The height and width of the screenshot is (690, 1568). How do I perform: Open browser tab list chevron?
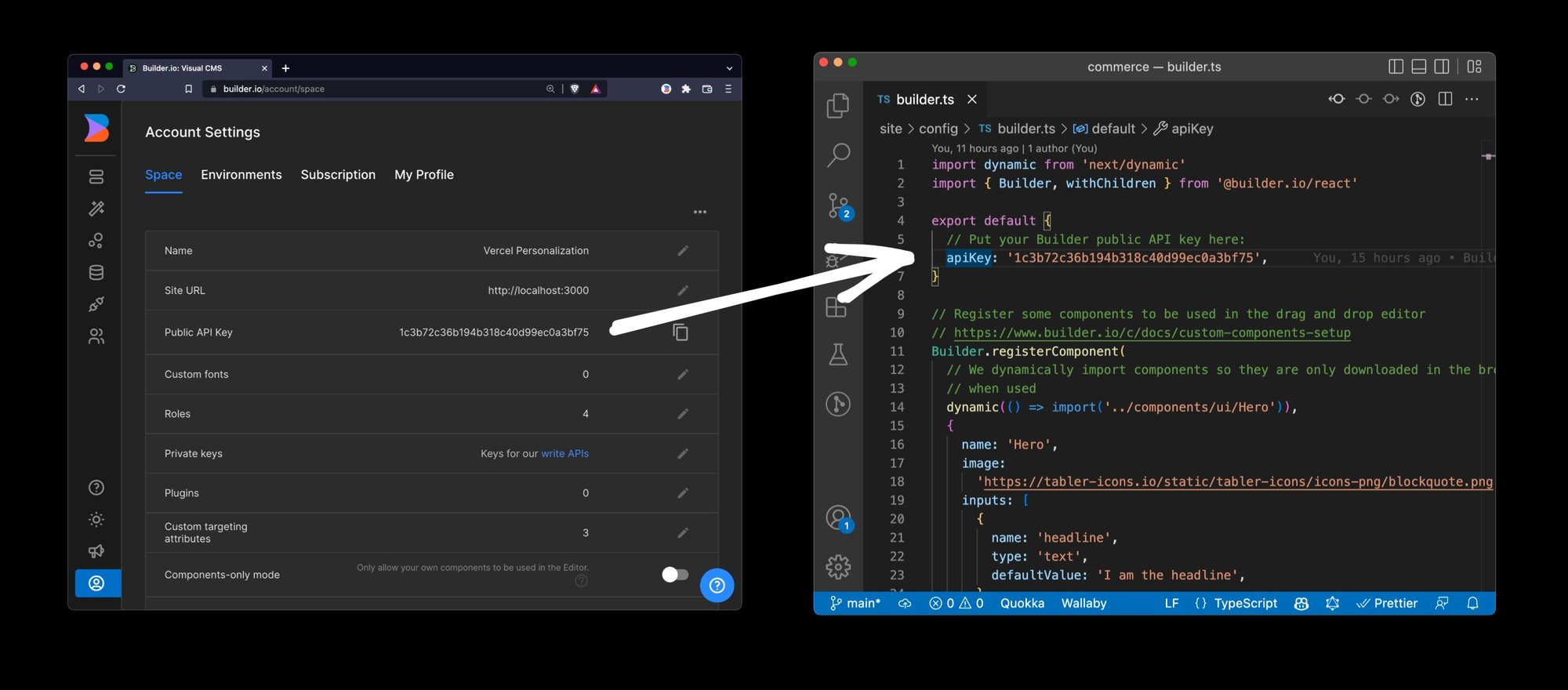tap(729, 68)
